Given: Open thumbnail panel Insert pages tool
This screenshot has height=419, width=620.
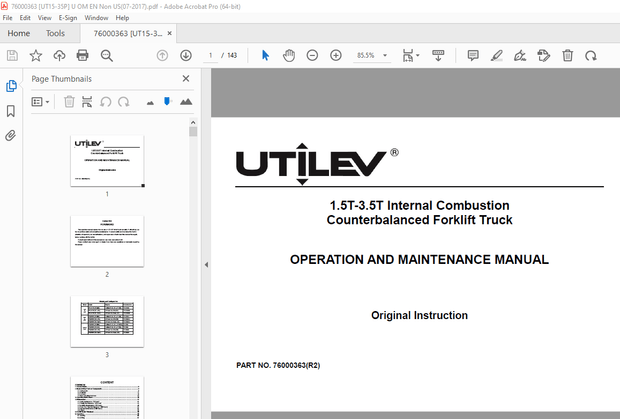Looking at the screenshot, I should click(87, 102).
